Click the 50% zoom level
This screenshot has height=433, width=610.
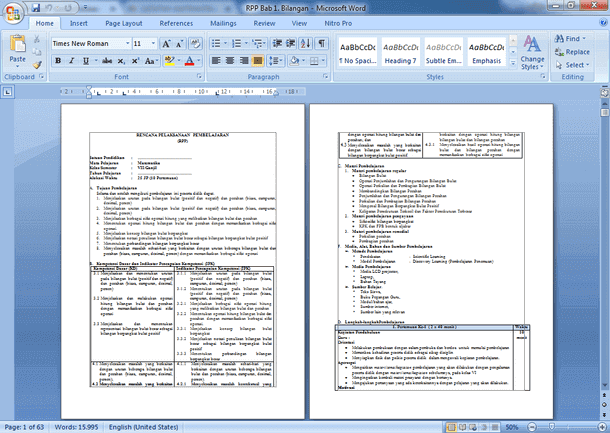(x=512, y=427)
